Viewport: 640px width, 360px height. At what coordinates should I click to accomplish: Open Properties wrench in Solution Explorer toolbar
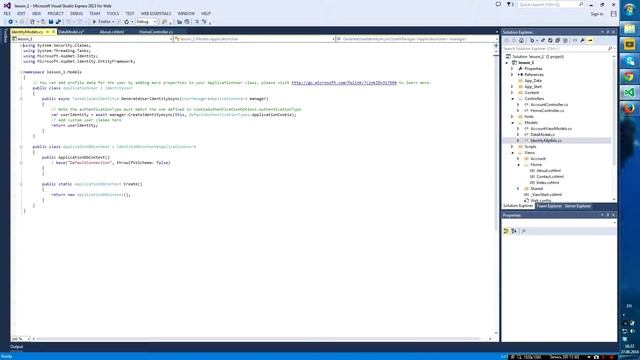coord(582,40)
